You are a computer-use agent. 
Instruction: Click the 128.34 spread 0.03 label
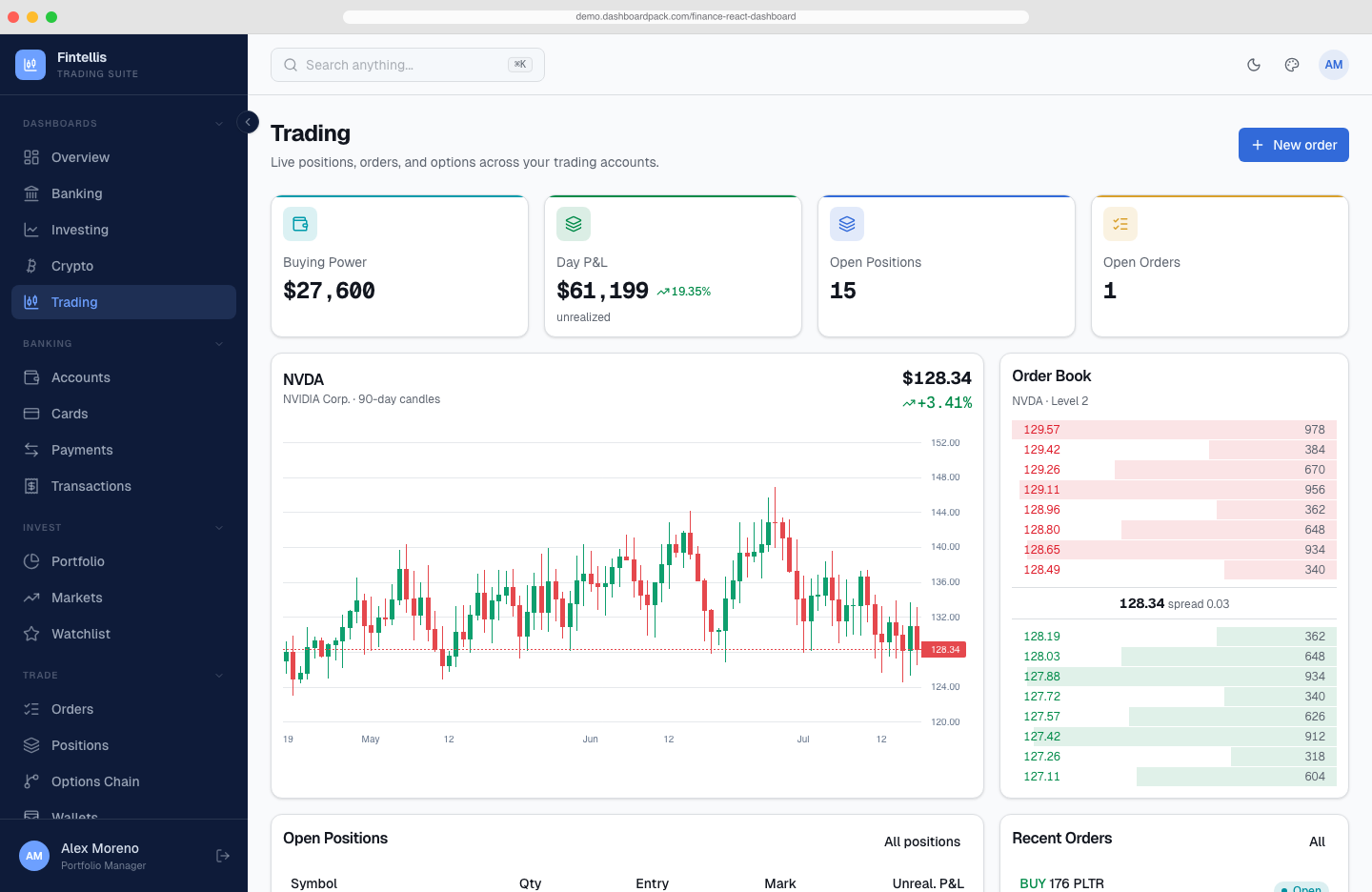point(1174,603)
